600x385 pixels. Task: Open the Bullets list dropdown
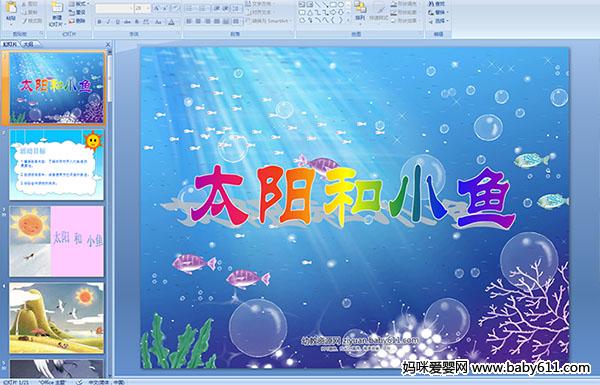190,8
